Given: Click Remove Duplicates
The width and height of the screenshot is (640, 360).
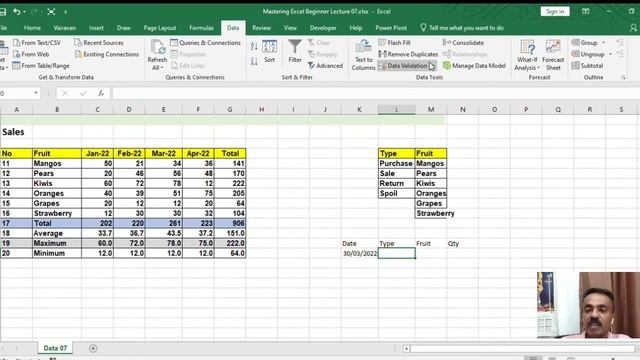Looking at the screenshot, I should 408,54.
